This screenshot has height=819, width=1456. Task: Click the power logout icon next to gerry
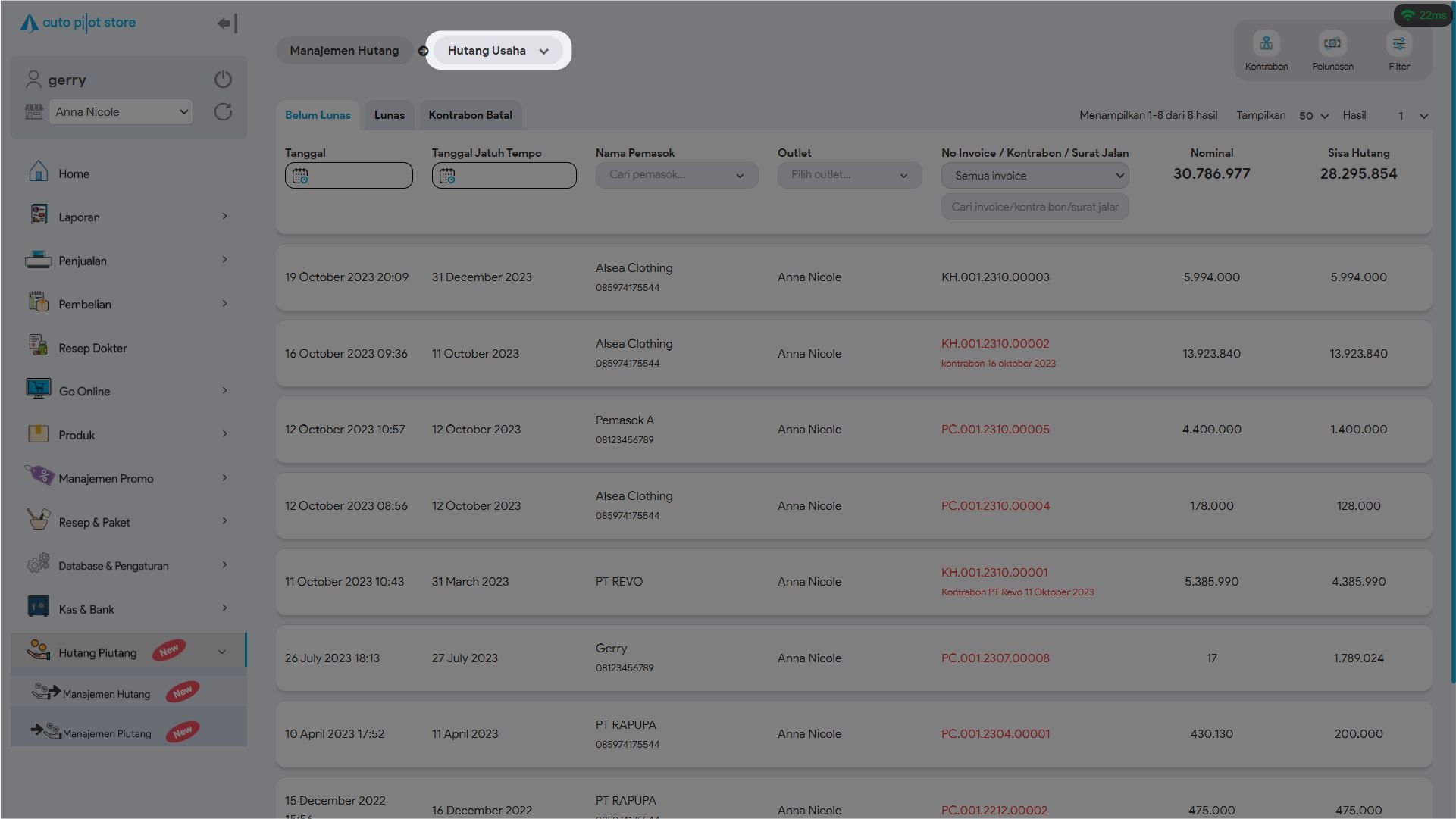[223, 80]
